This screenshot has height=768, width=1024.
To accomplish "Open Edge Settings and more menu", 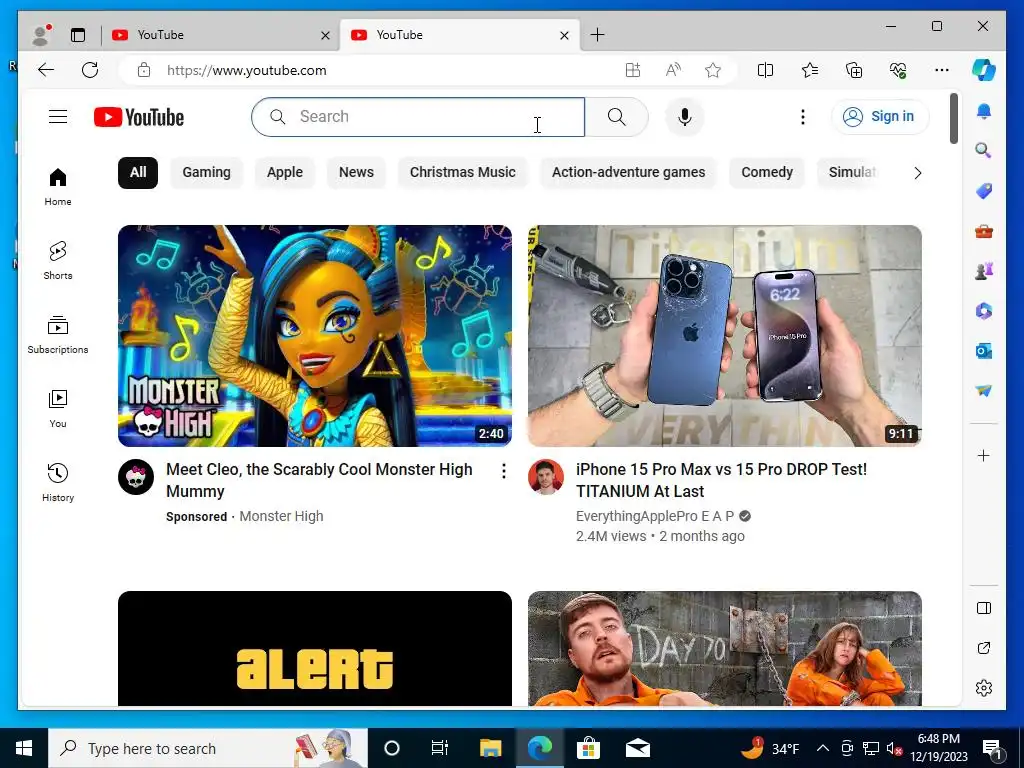I will 942,70.
